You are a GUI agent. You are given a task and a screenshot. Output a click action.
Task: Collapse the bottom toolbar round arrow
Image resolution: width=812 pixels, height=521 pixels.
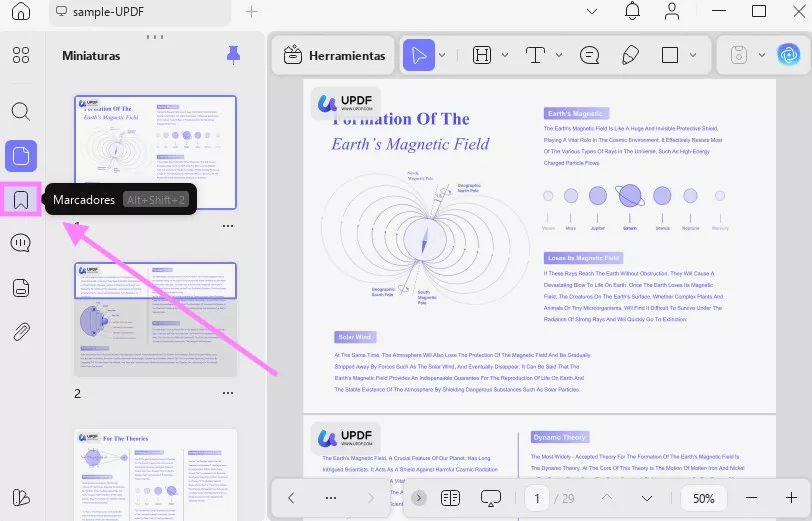click(x=419, y=498)
